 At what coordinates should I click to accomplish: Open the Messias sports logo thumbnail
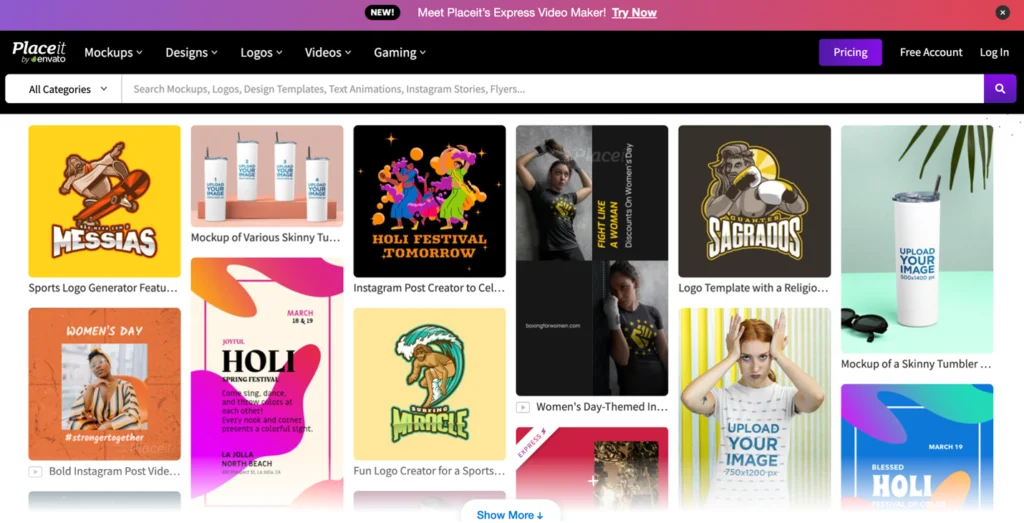pos(104,201)
